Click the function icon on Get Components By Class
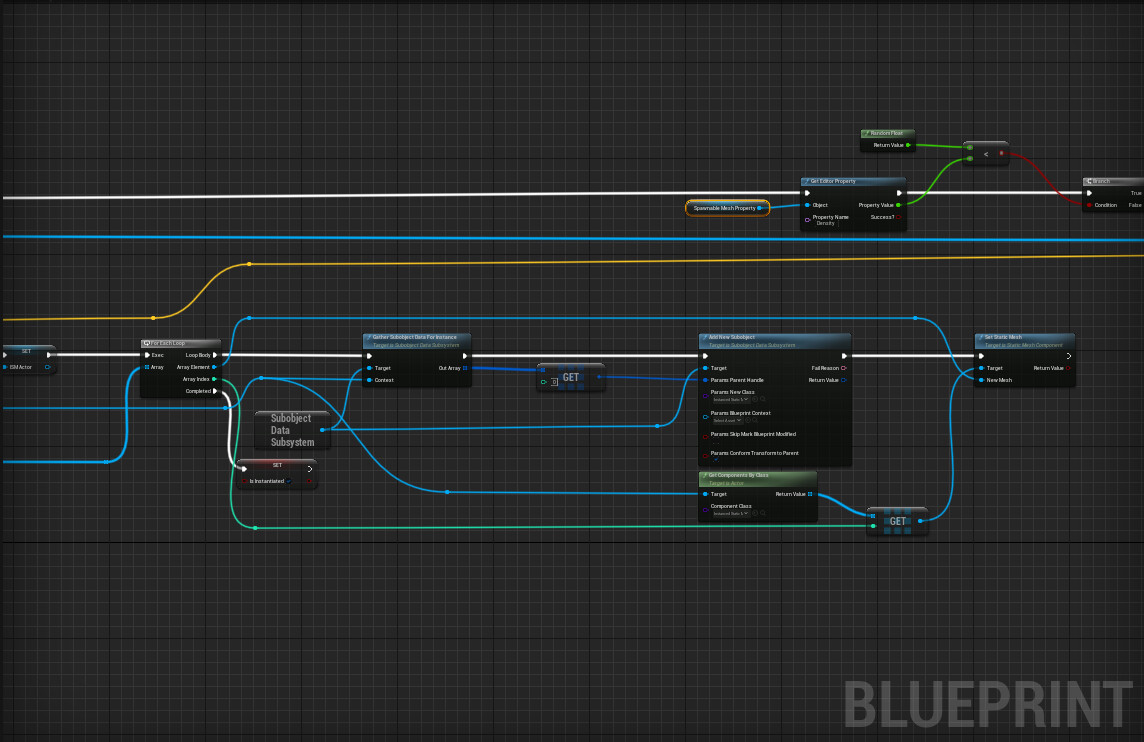Viewport: 1144px width, 742px height. pyautogui.click(x=704, y=474)
